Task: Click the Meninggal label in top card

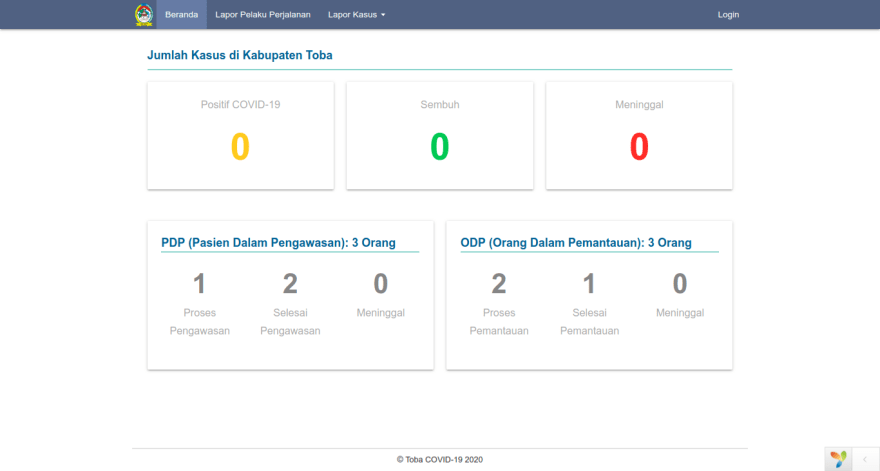Action: 639,104
